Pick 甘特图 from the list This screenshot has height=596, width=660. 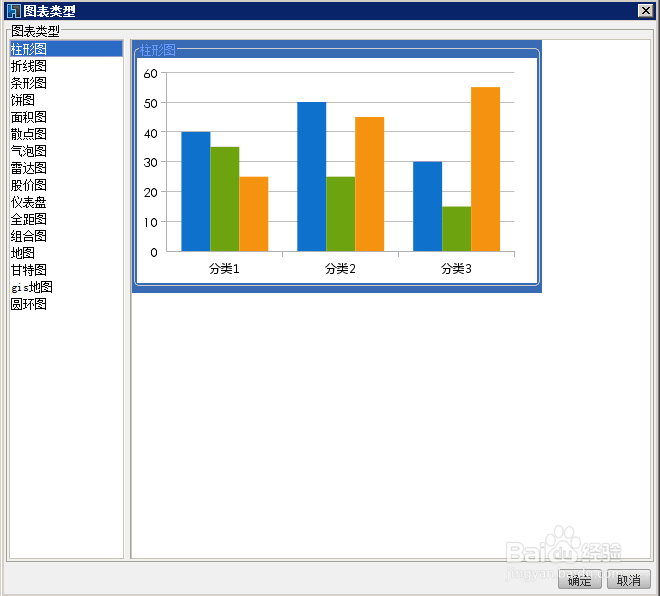tap(66, 270)
